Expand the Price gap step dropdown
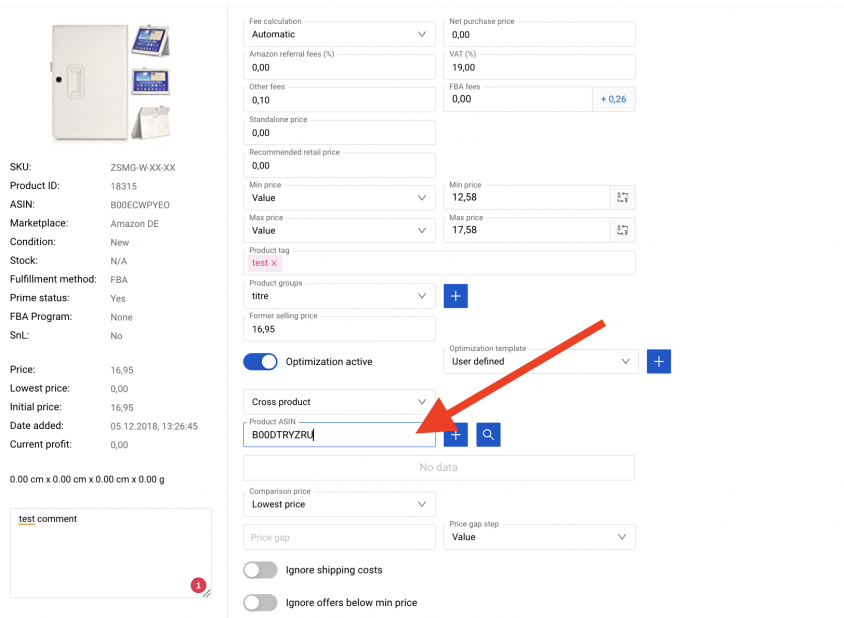The width and height of the screenshot is (844, 618). coord(539,537)
